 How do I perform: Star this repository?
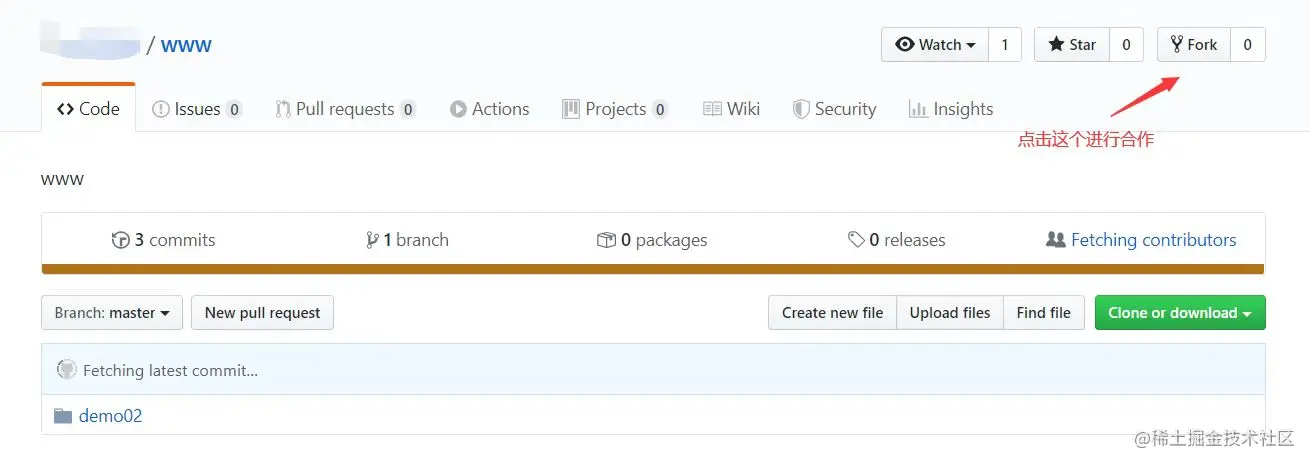click(1072, 45)
